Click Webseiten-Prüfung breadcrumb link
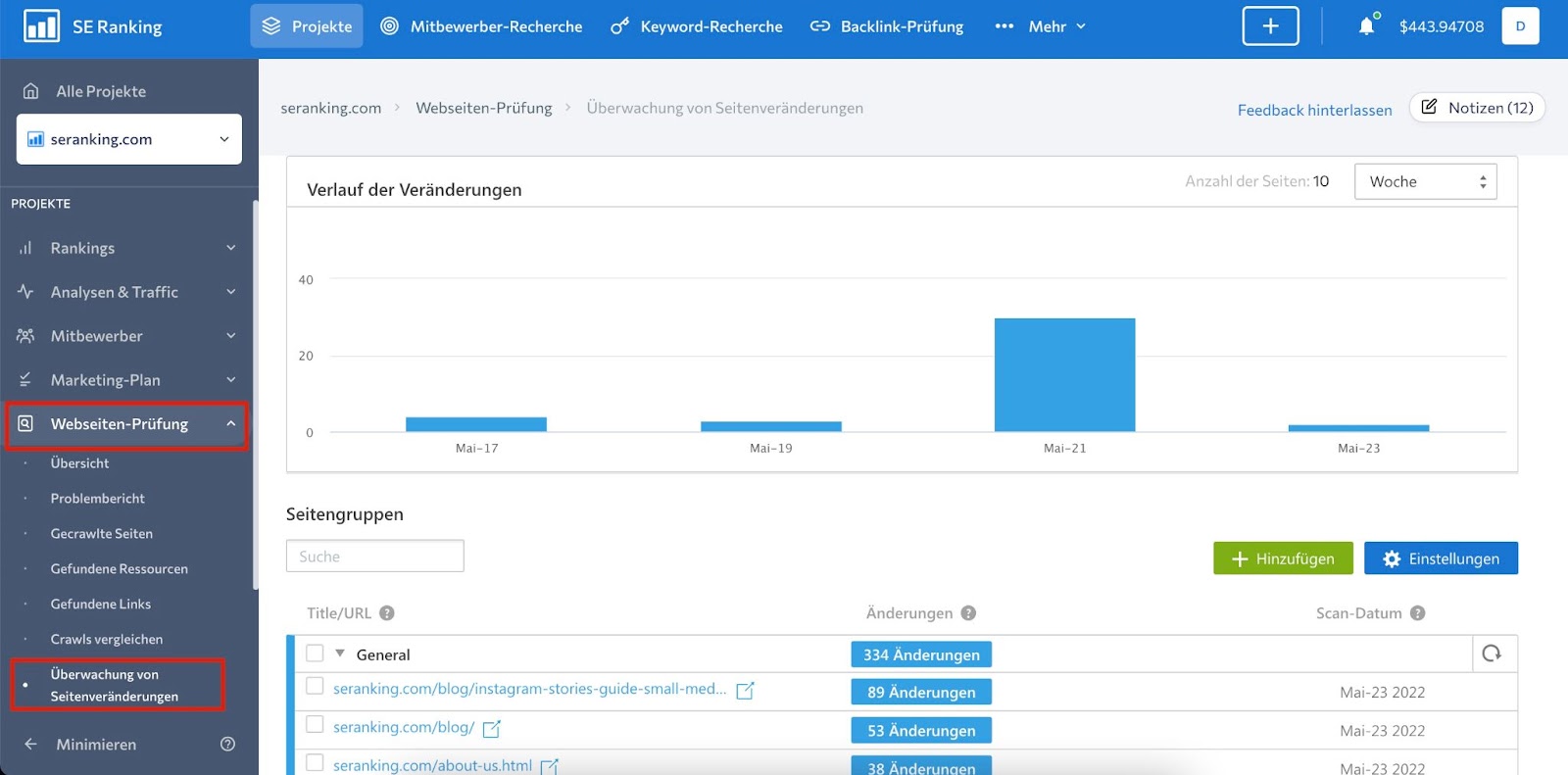The image size is (1568, 775). click(484, 108)
